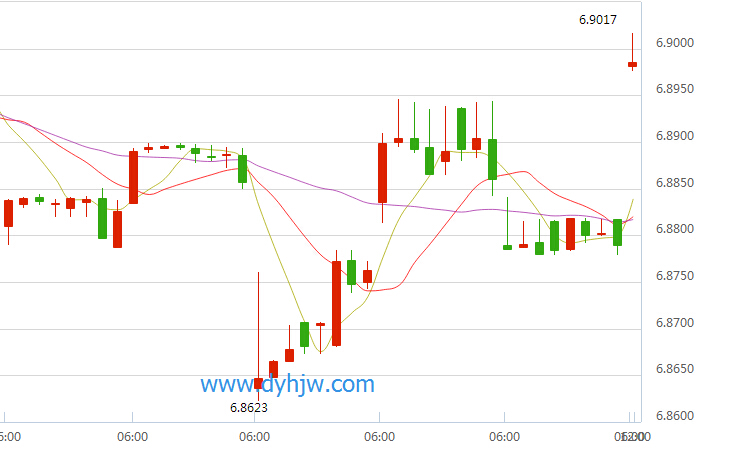Click the 6.8623 low price label

tap(249, 408)
